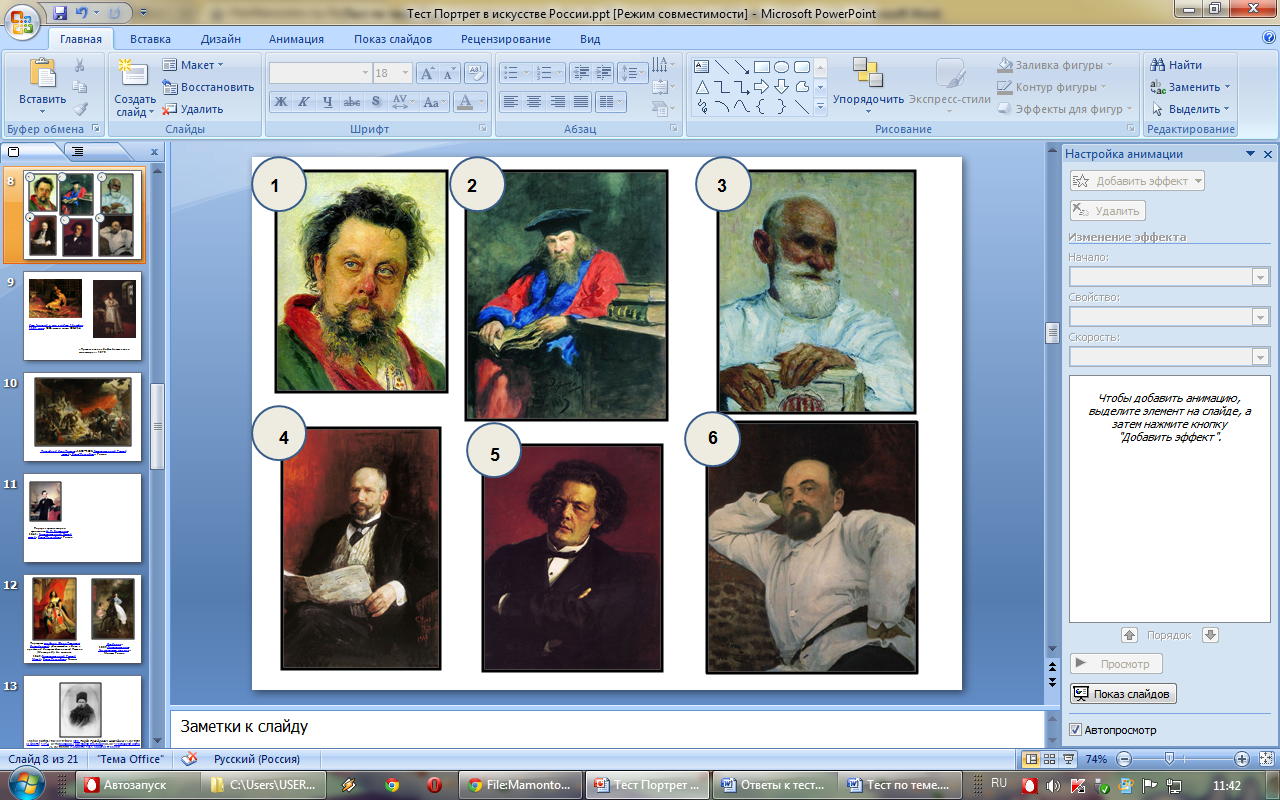Viewport: 1280px width, 800px height.
Task: Open the font color dropdown arrow
Action: pos(483,102)
